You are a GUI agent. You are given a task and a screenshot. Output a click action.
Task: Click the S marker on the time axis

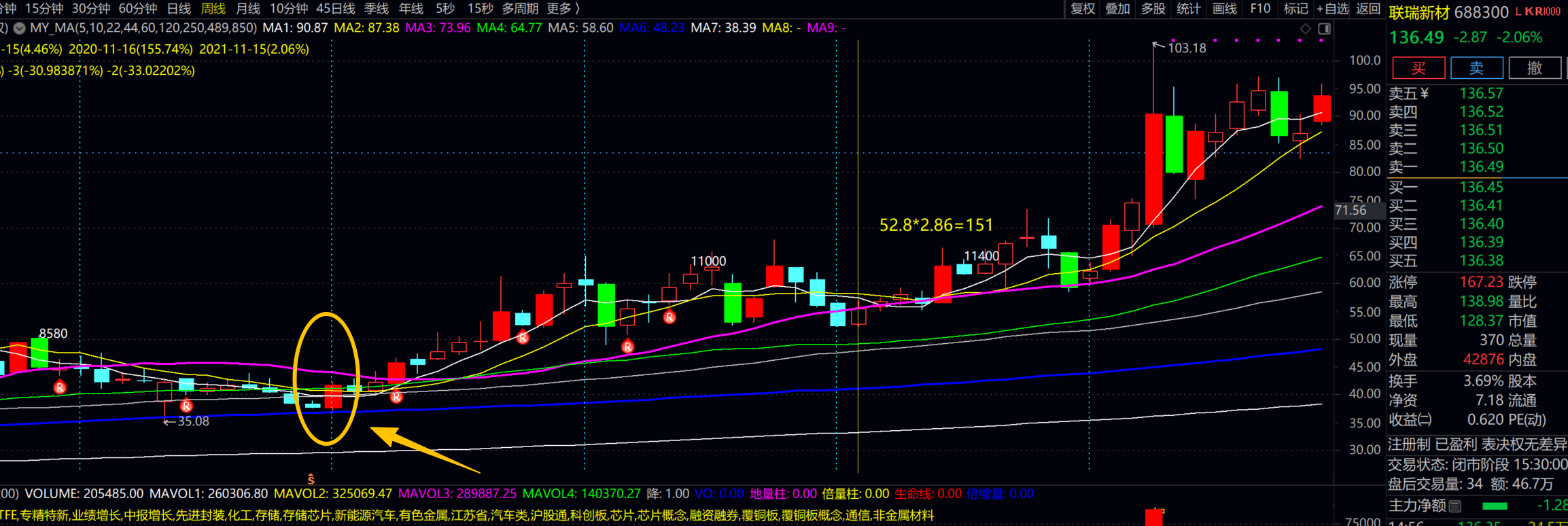(311, 479)
